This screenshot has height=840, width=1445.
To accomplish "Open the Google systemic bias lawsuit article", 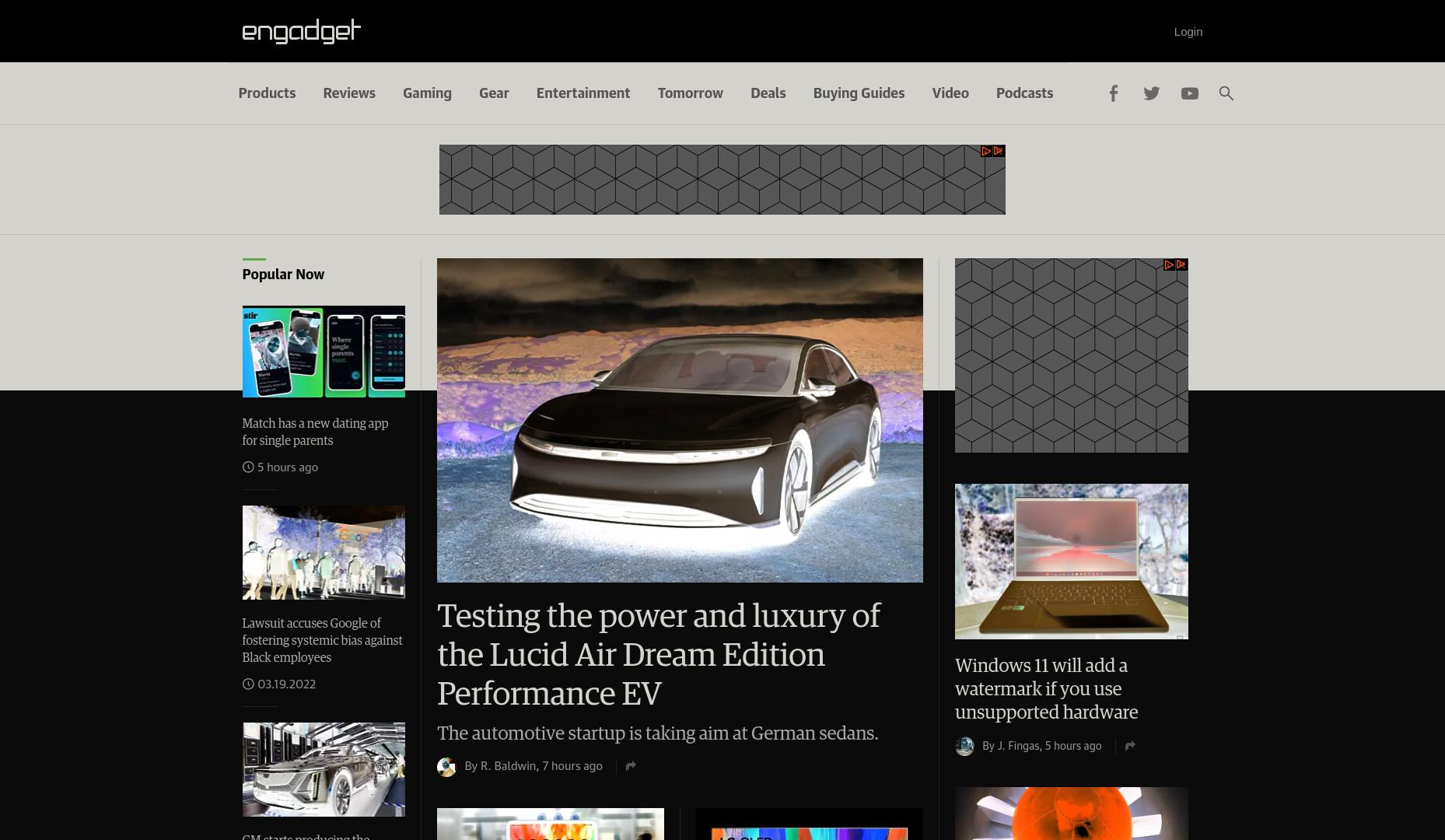I will click(x=322, y=640).
